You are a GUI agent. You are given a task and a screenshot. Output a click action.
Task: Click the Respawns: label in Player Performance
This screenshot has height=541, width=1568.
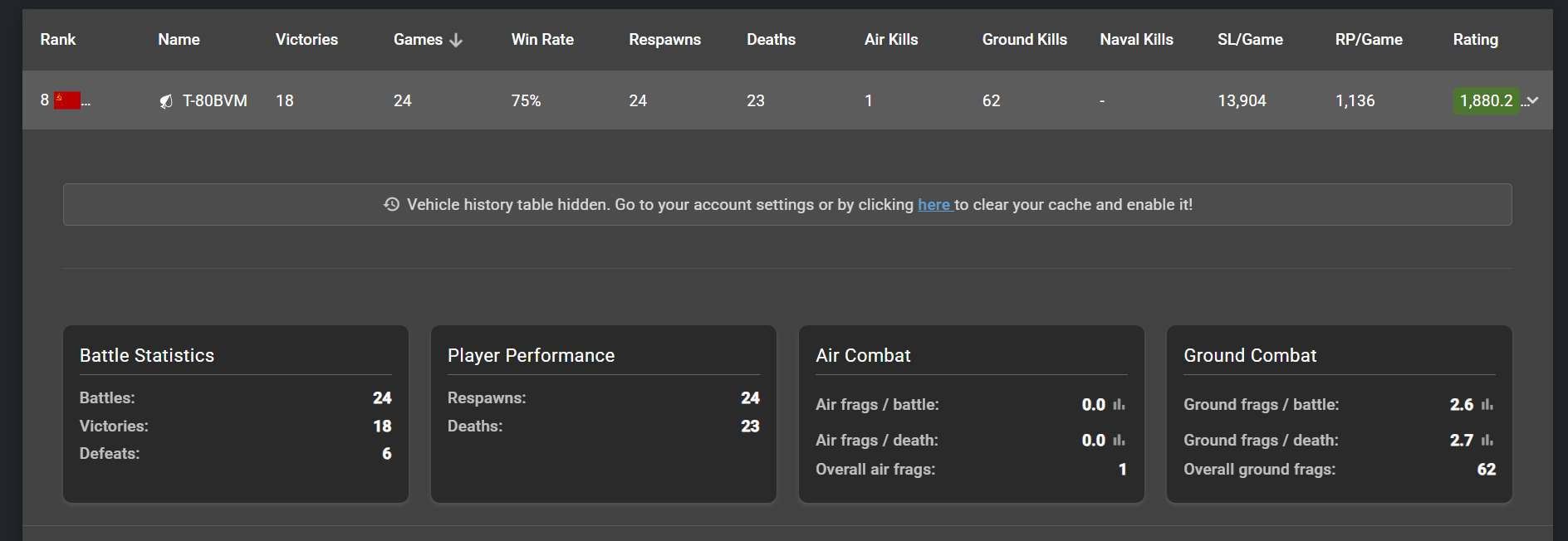tap(487, 398)
